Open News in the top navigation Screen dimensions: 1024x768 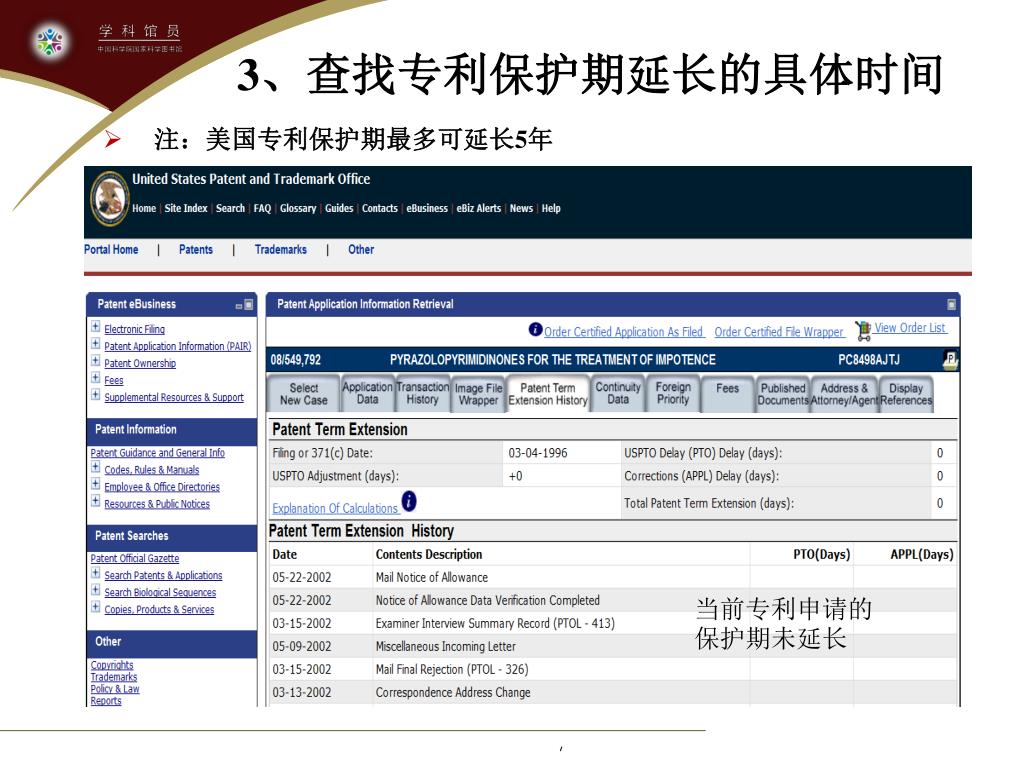[521, 208]
